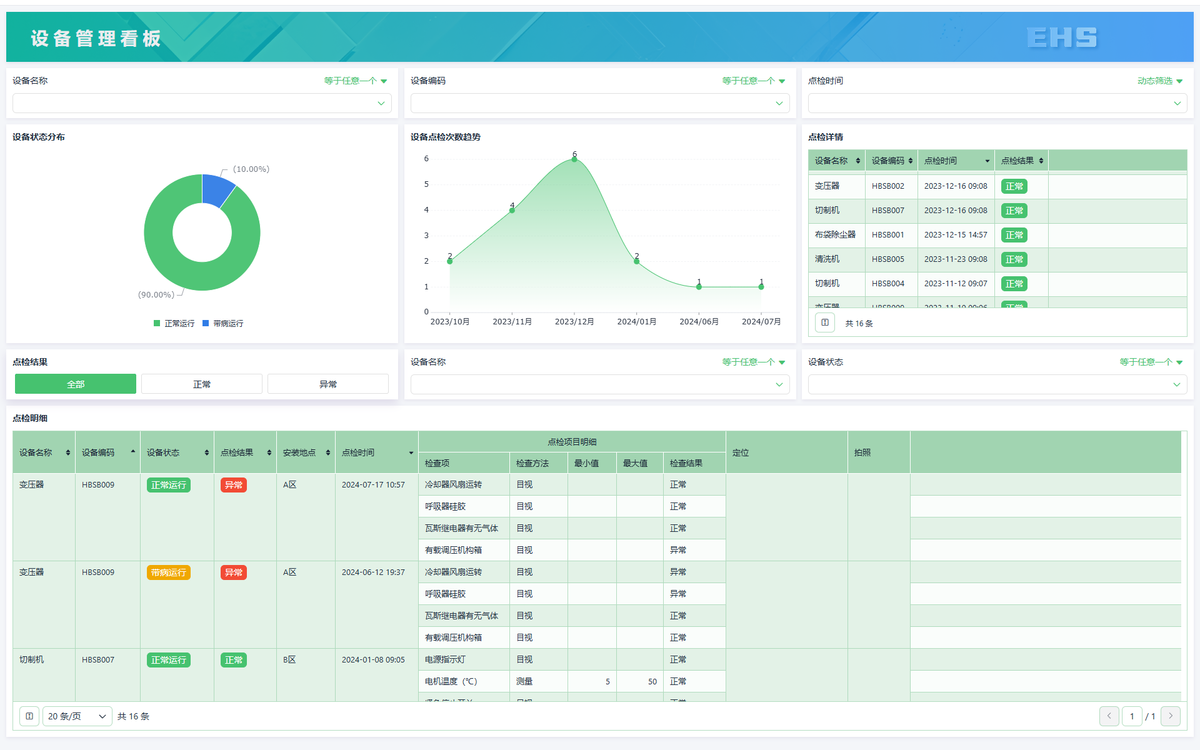Viewport: 1200px width, 750px height.
Task: Open column settings icon beside 20 条/页
Action: (x=29, y=716)
